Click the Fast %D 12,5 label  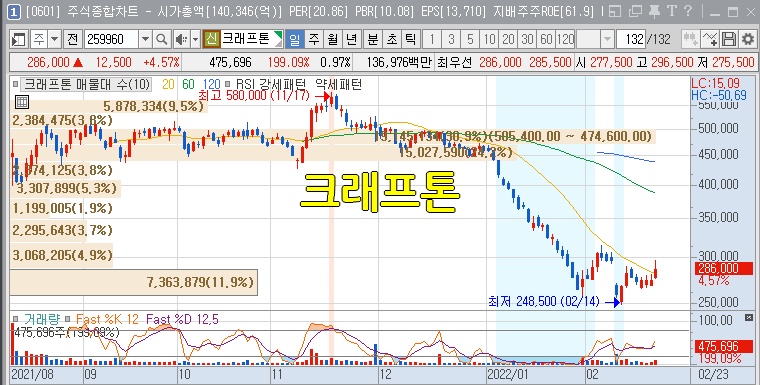[x=182, y=319]
